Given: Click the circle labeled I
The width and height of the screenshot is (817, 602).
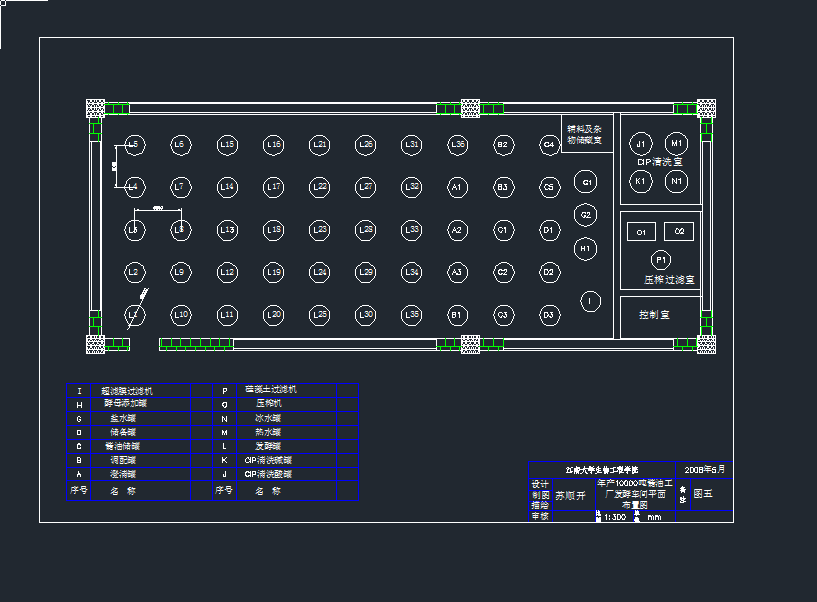Looking at the screenshot, I should click(x=591, y=301).
